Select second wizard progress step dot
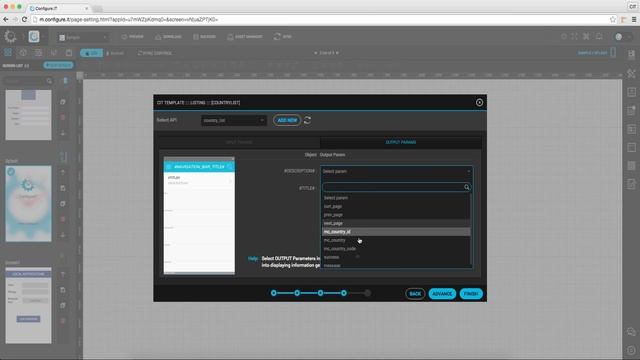 click(x=297, y=293)
